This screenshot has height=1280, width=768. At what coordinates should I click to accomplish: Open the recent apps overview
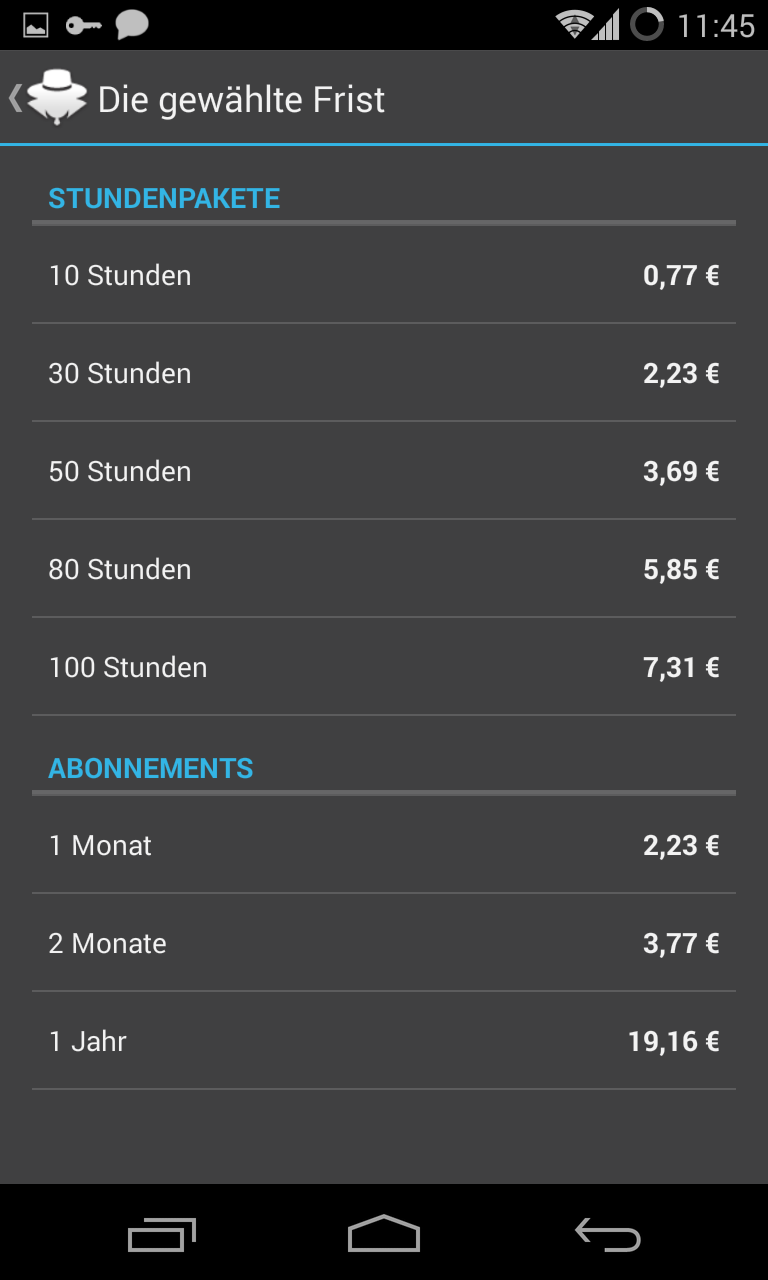click(x=161, y=1235)
